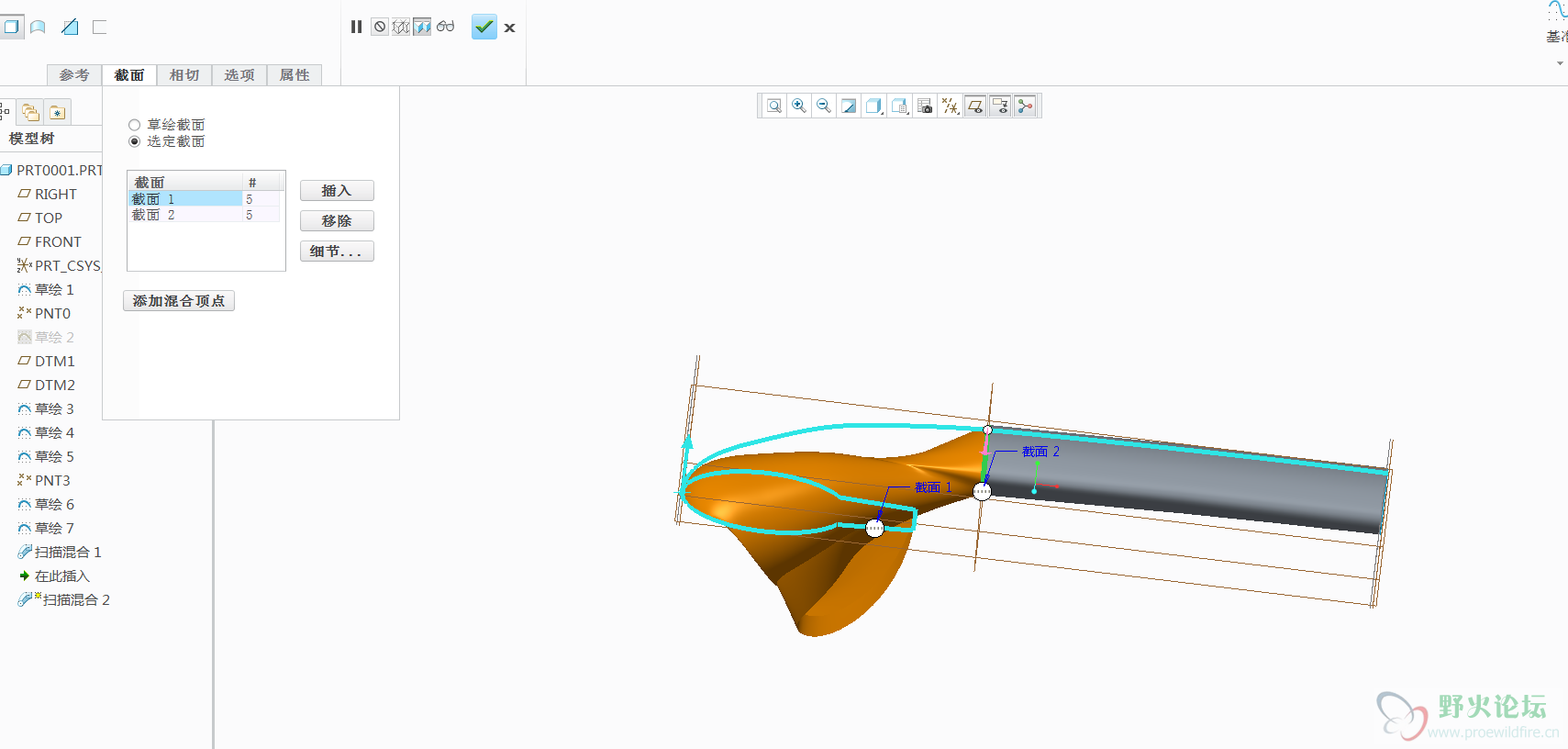Click the repaint screen icon
This screenshot has width=1568, height=749.
[849, 106]
